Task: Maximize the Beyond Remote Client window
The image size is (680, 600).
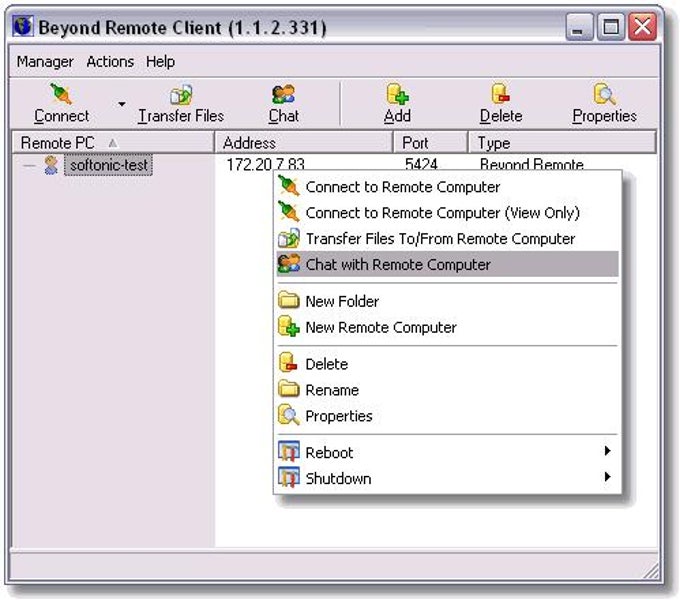Action: point(611,27)
